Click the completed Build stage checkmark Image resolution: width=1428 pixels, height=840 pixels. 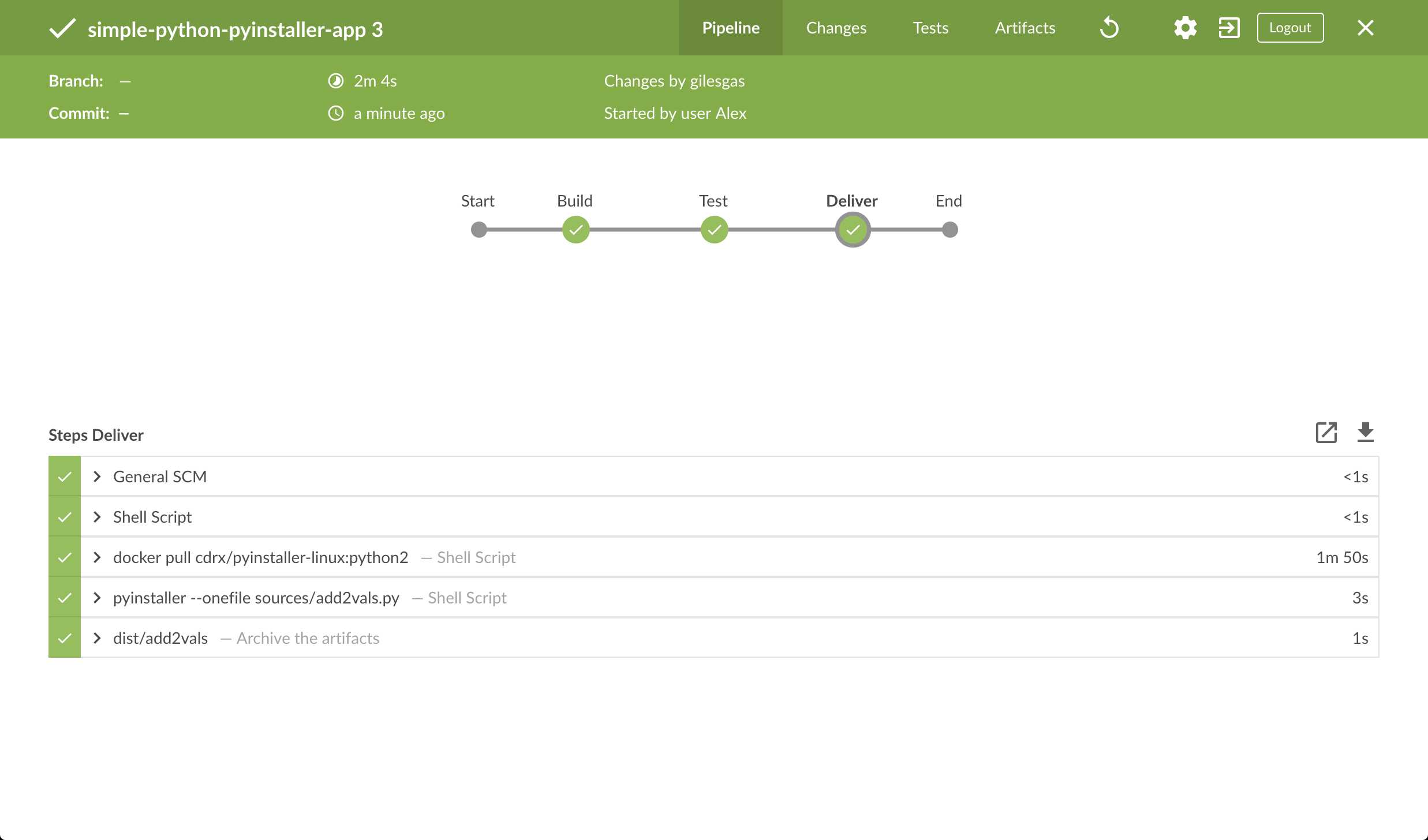[x=575, y=229]
